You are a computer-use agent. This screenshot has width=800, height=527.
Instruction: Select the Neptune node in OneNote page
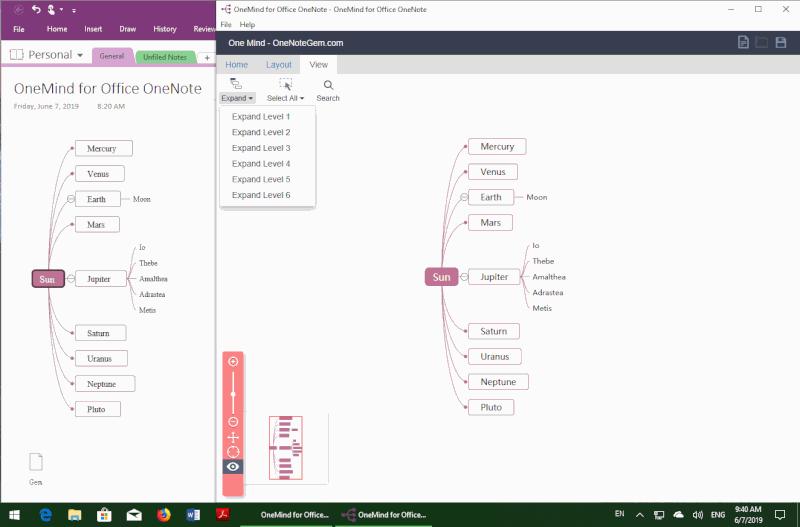[105, 384]
